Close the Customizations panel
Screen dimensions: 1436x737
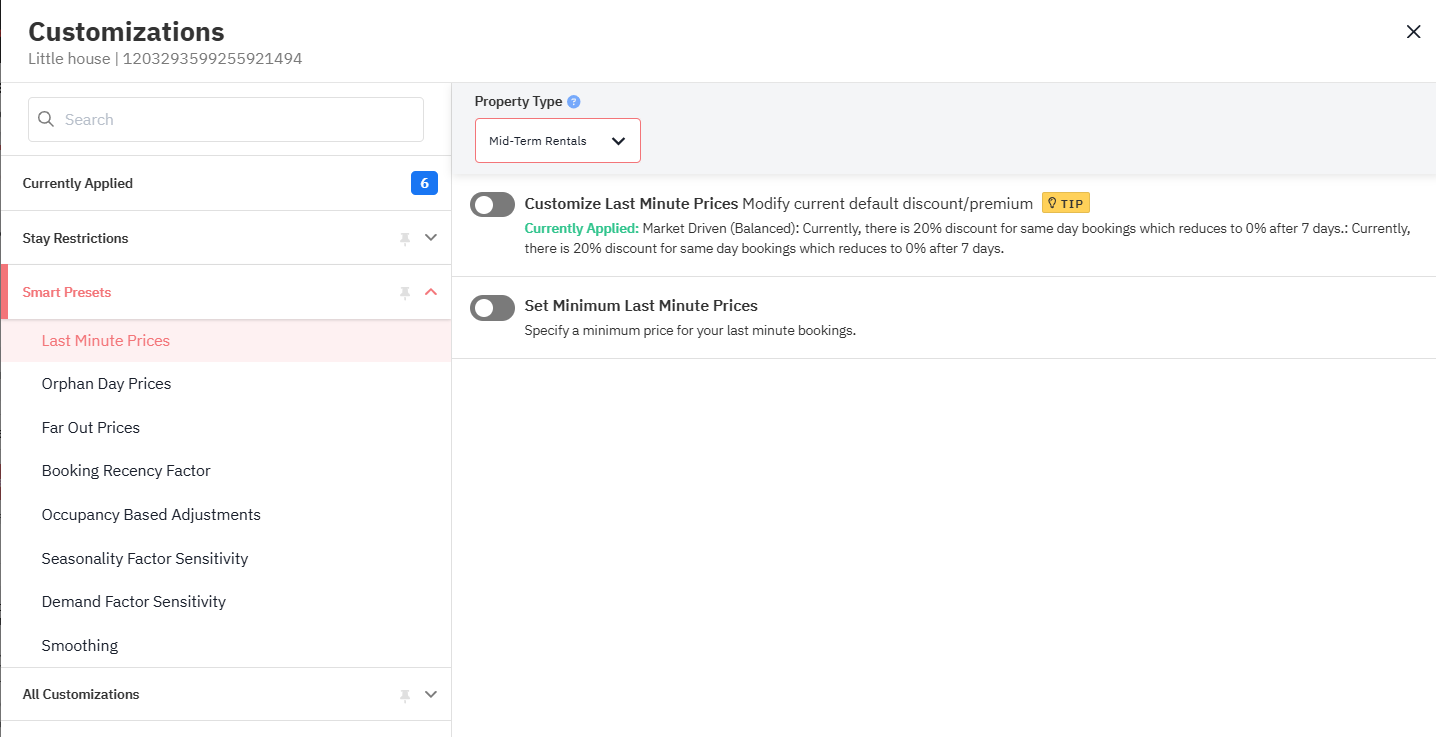(x=1413, y=32)
